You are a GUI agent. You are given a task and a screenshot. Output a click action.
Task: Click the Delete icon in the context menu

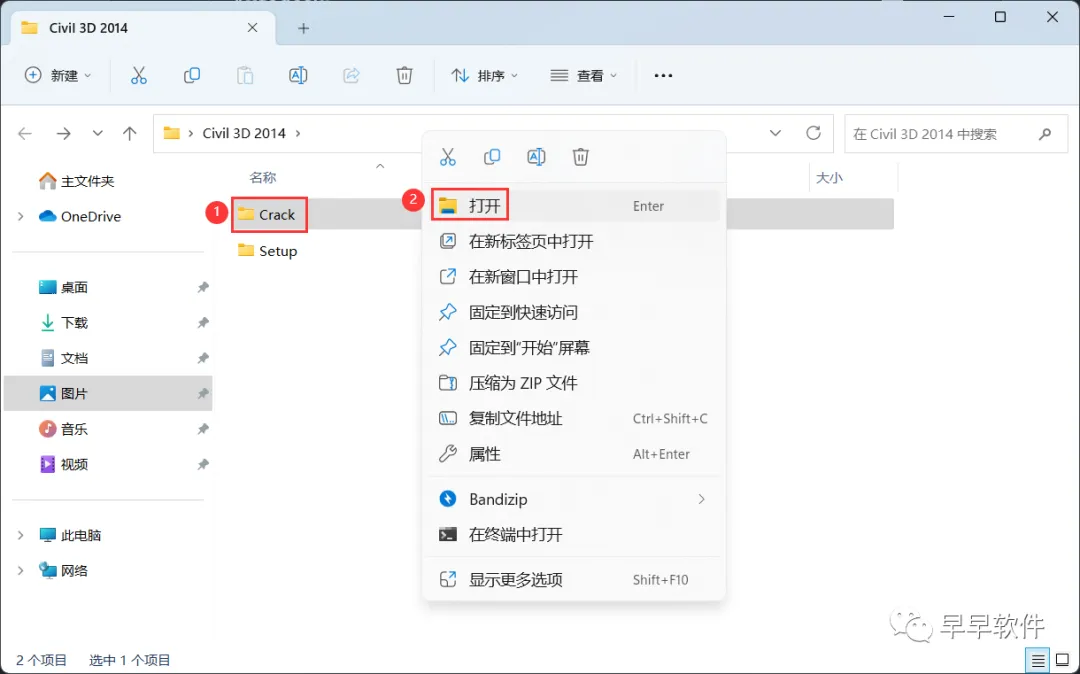tap(581, 157)
